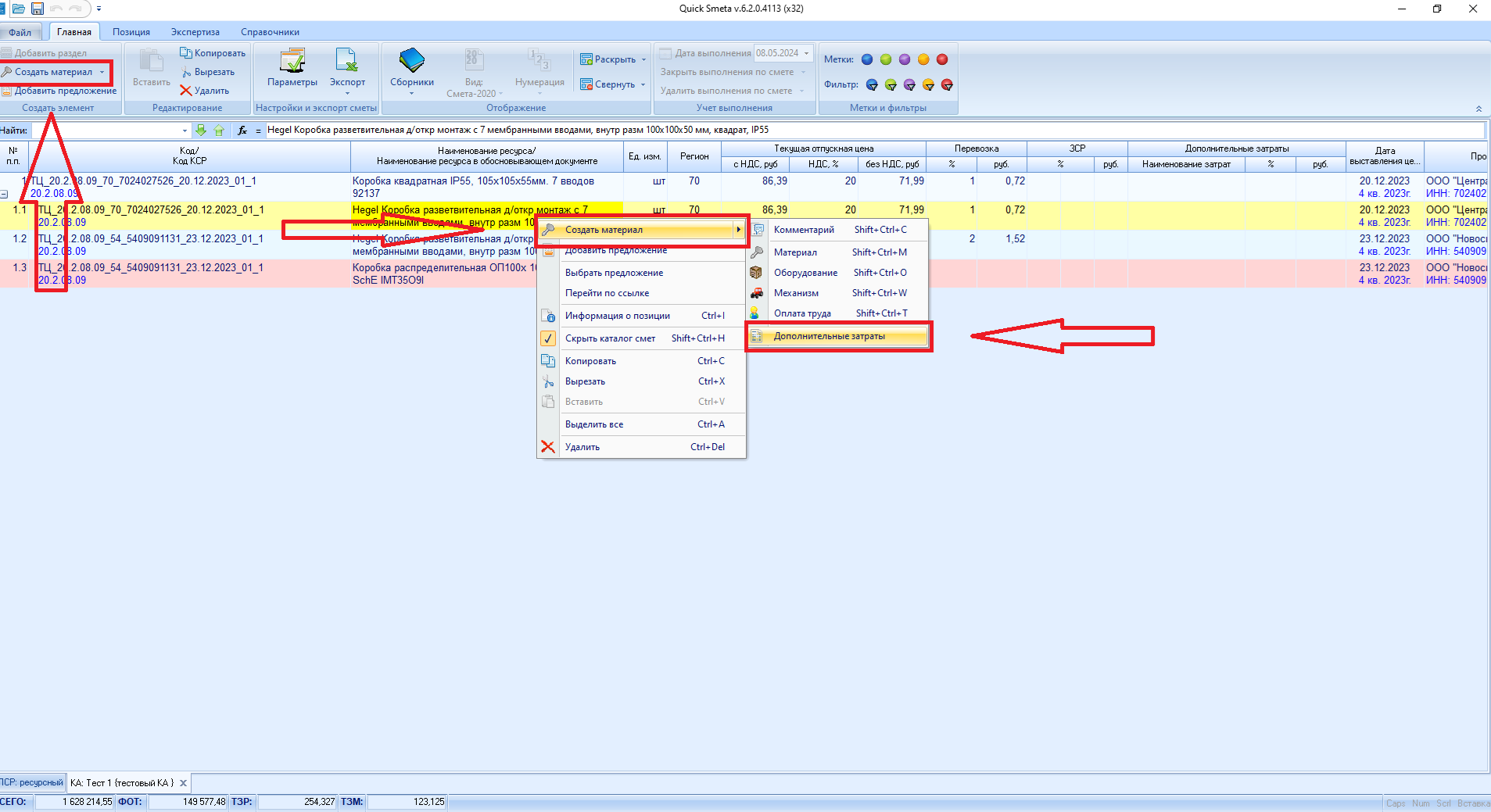This screenshot has height=812, width=1491.
Task: Find next with green down arrow
Action: tap(201, 131)
